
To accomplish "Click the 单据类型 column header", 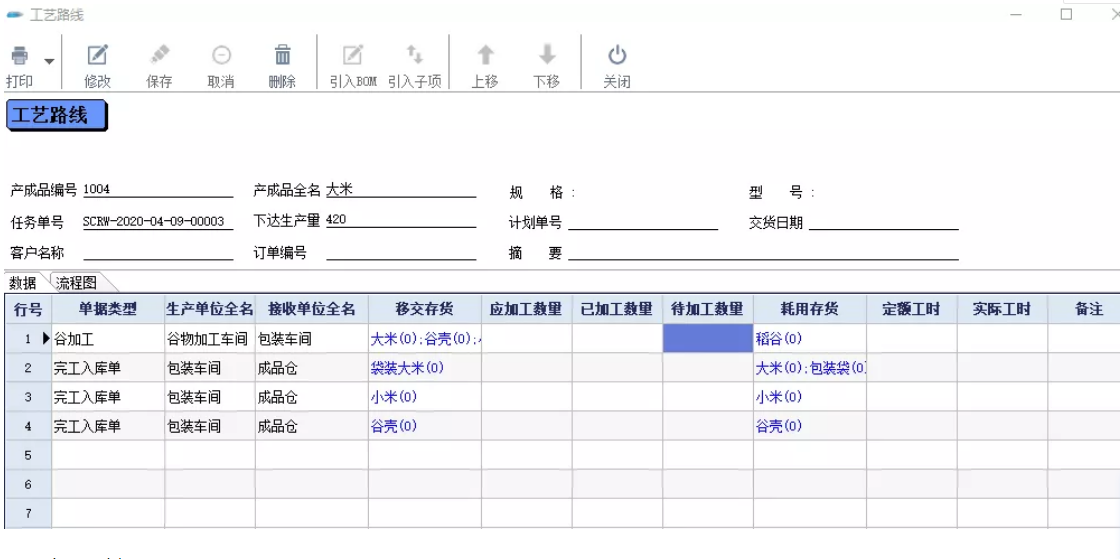I will tap(108, 309).
